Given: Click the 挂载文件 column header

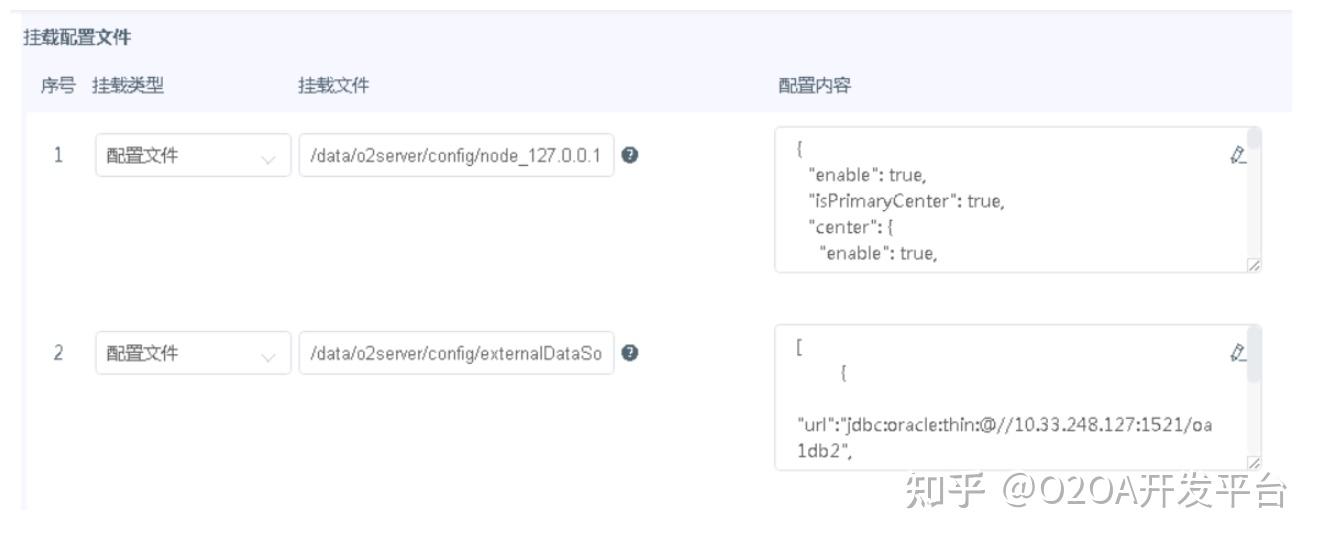Looking at the screenshot, I should tap(333, 87).
